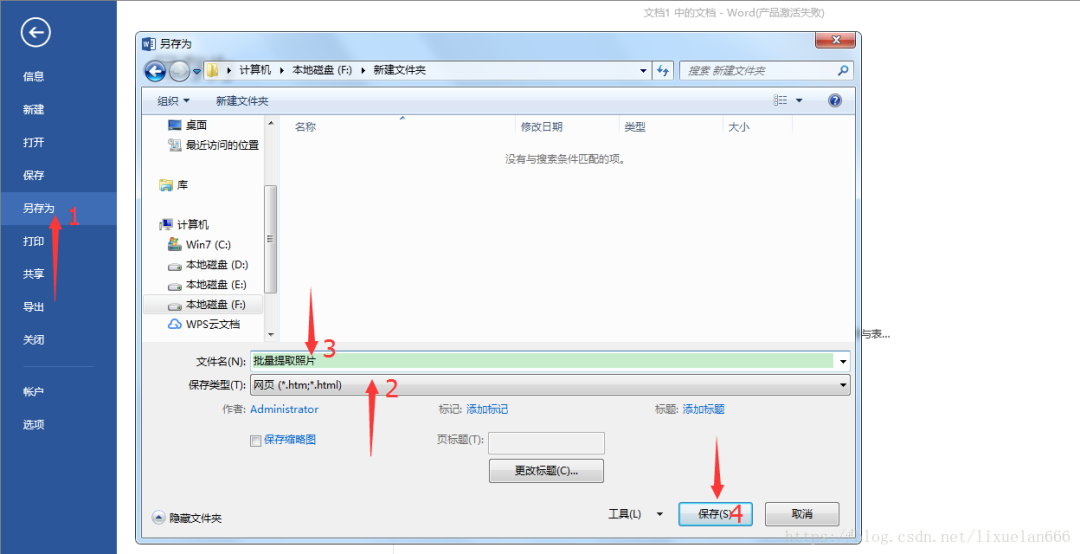Click 关闭 in Word backstage menu
The image size is (1080, 554).
click(x=34, y=340)
